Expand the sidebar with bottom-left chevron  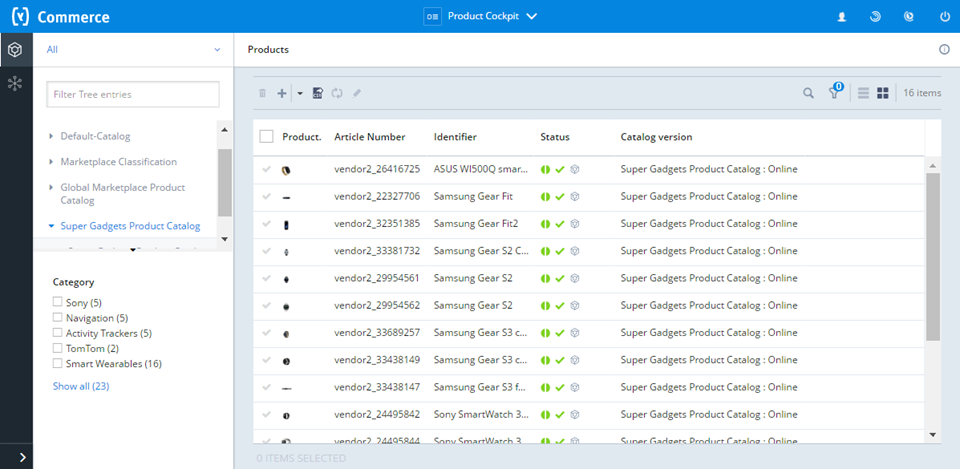[23, 457]
